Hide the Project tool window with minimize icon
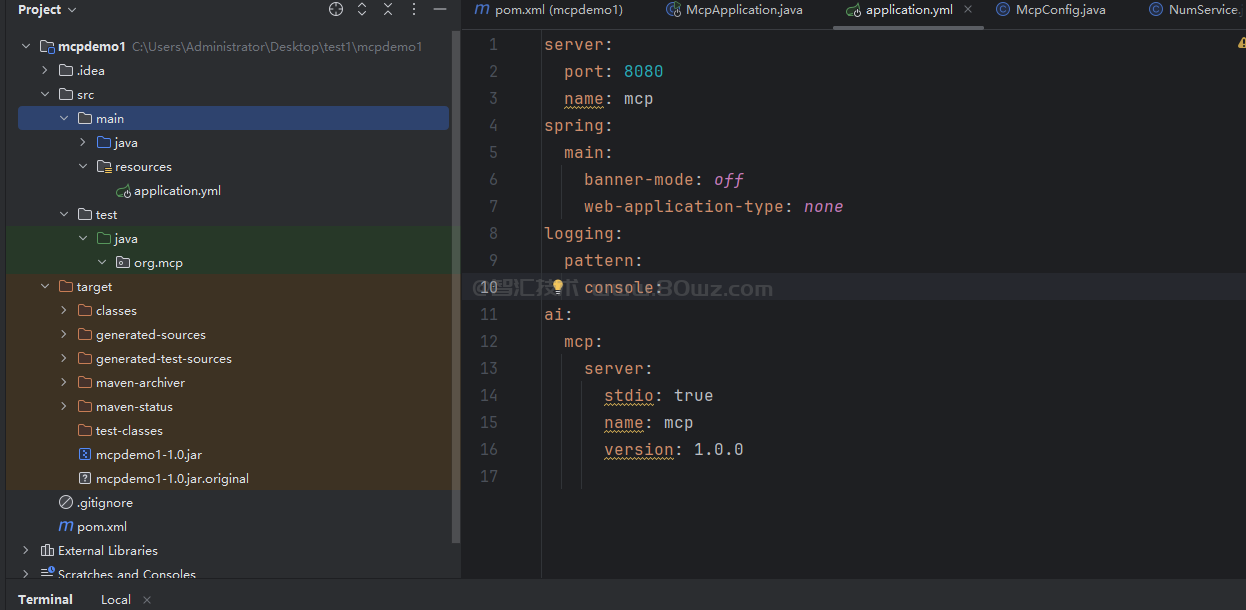Viewport: 1246px width, 610px height. [440, 9]
